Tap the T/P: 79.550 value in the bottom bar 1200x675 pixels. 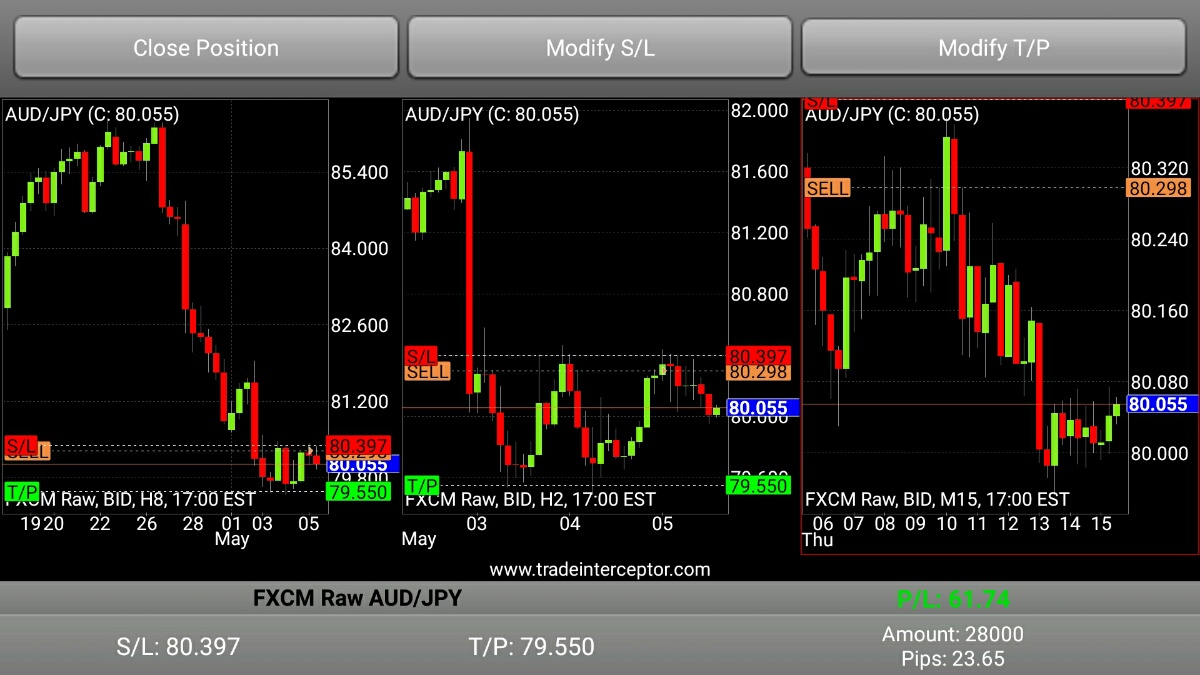click(x=531, y=646)
